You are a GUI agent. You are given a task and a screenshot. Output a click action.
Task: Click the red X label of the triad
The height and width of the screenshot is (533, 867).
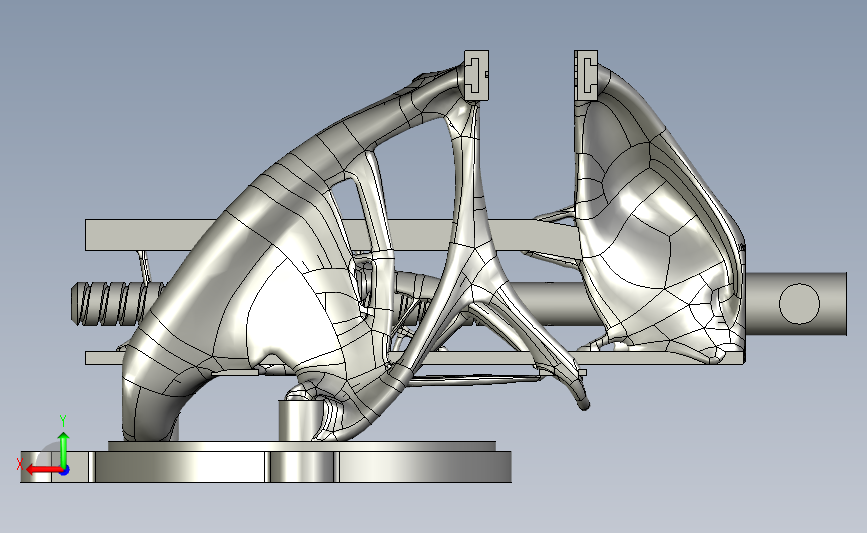(20, 464)
